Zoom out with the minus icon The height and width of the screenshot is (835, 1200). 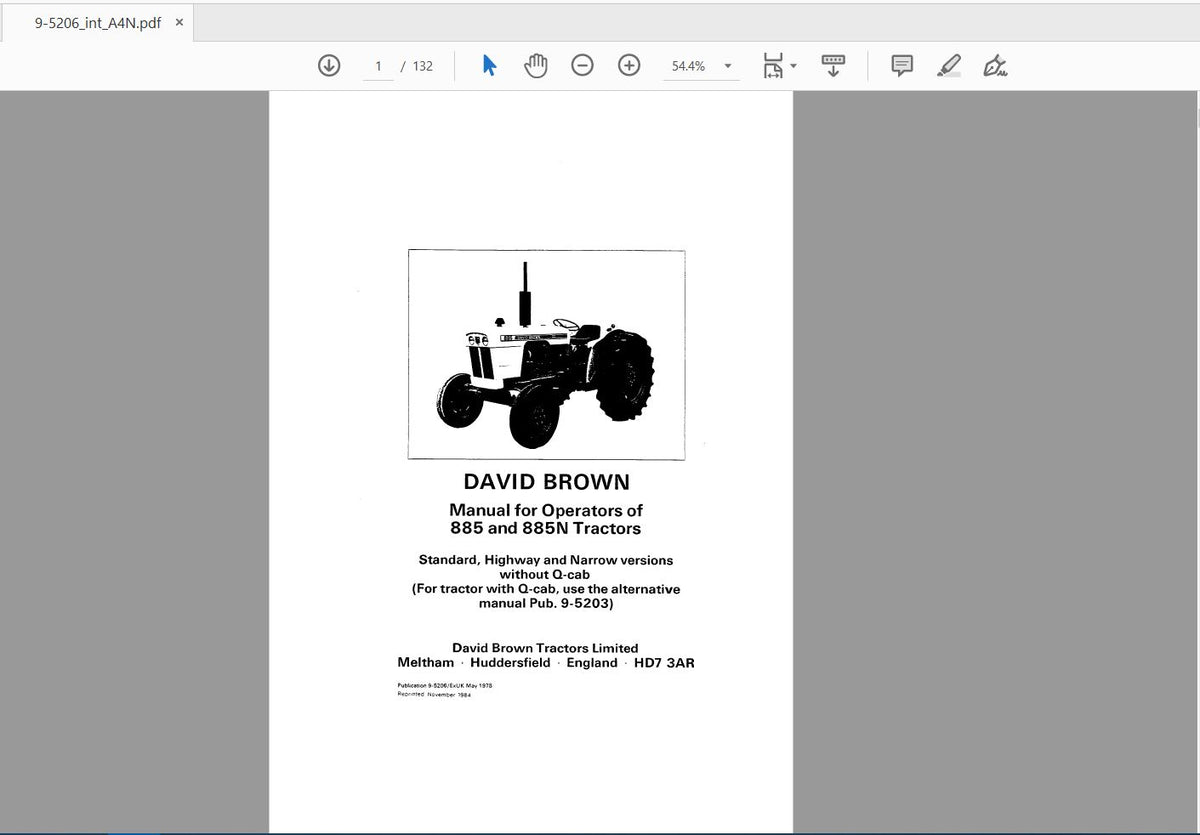582,65
